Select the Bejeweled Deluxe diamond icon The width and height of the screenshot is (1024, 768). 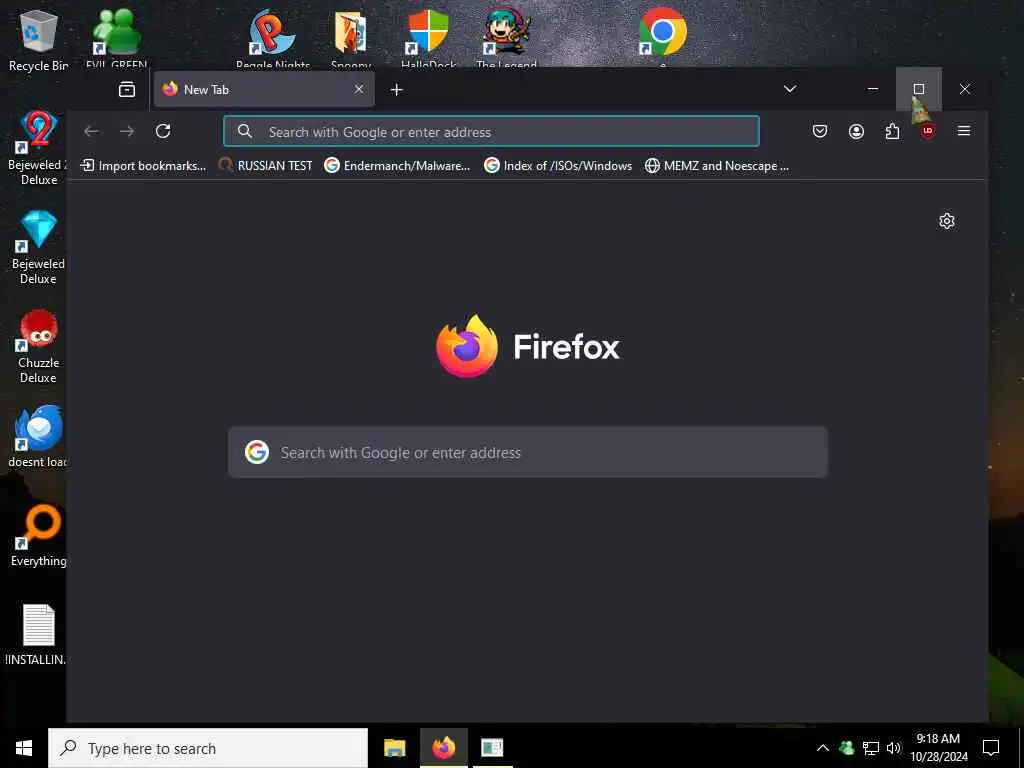[x=38, y=248]
